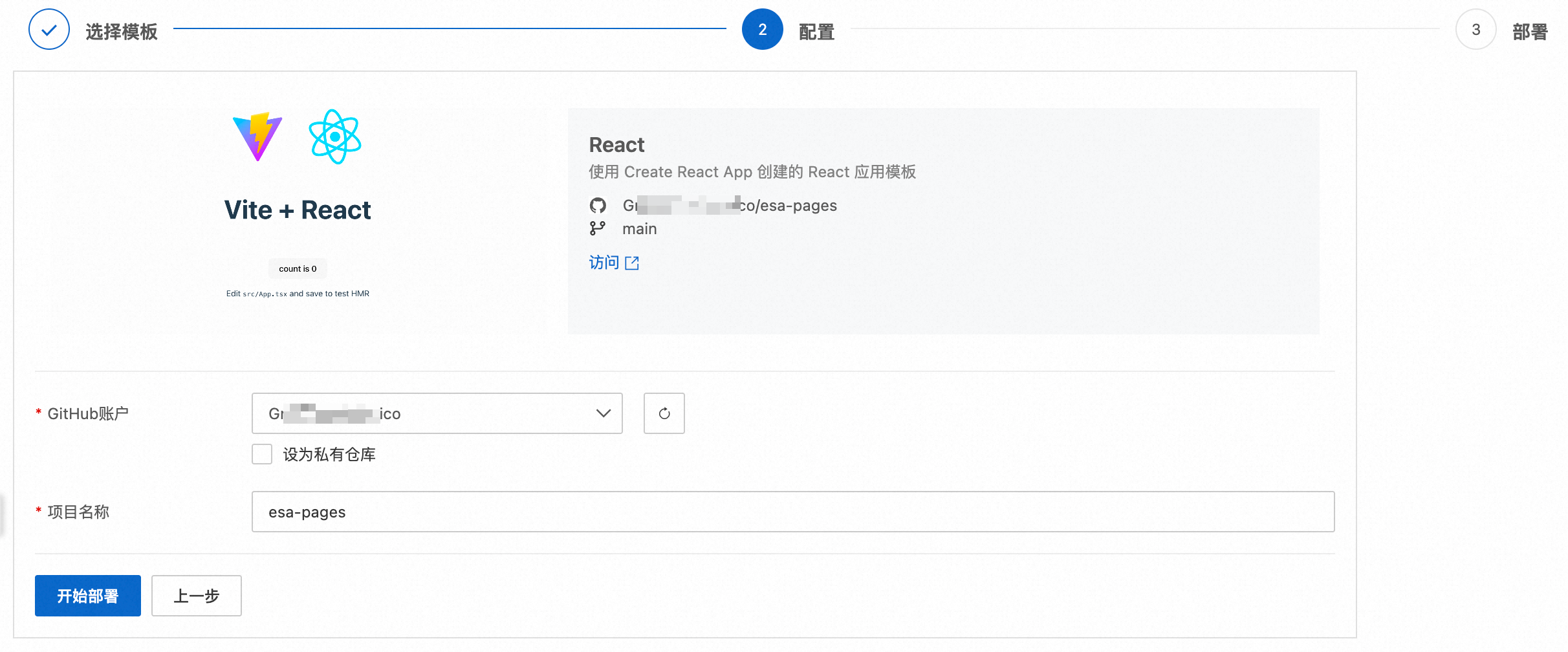
Task: Click the esa-pages repository path text
Action: tap(730, 206)
